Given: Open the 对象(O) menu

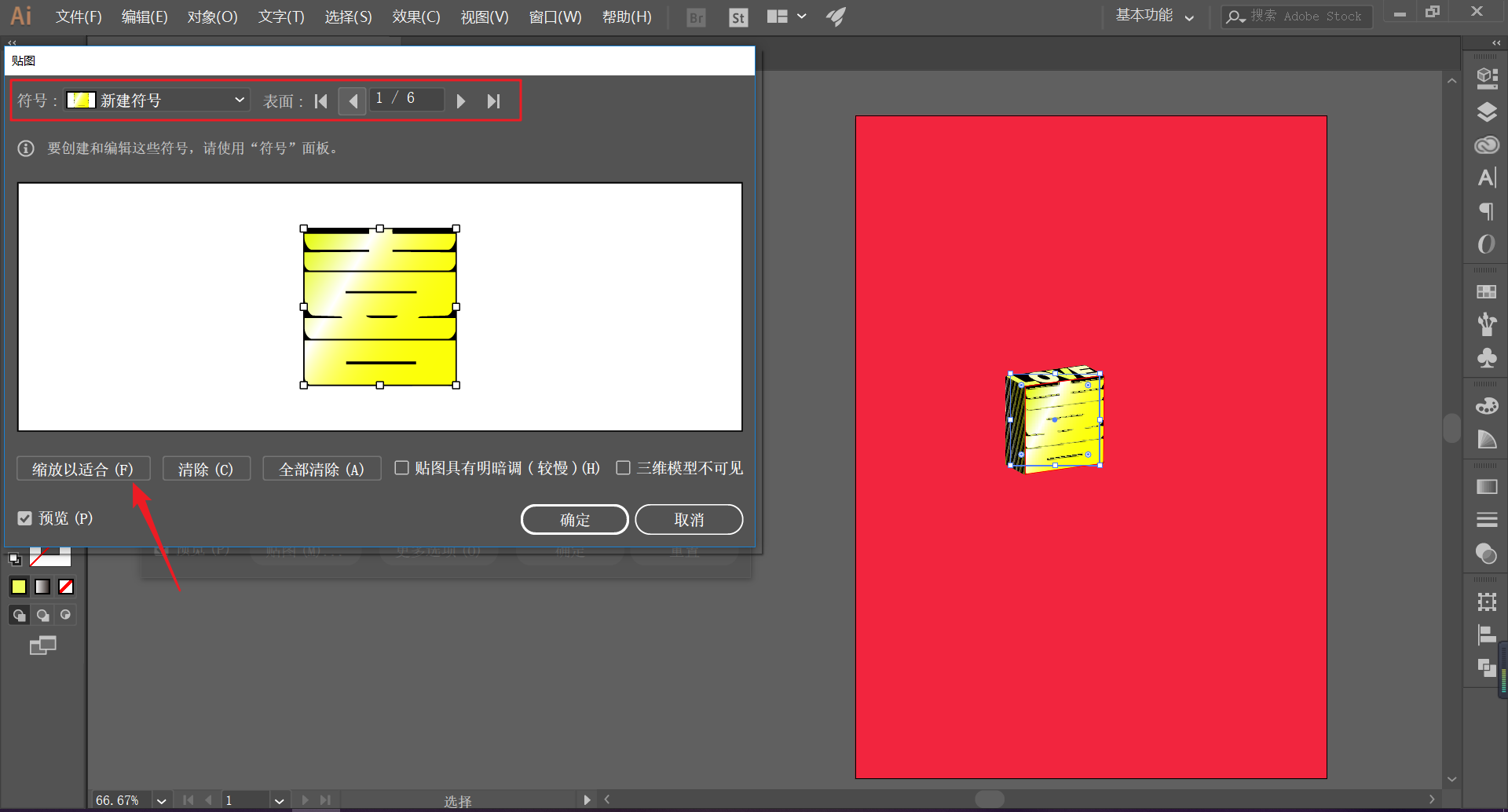Looking at the screenshot, I should (x=212, y=16).
